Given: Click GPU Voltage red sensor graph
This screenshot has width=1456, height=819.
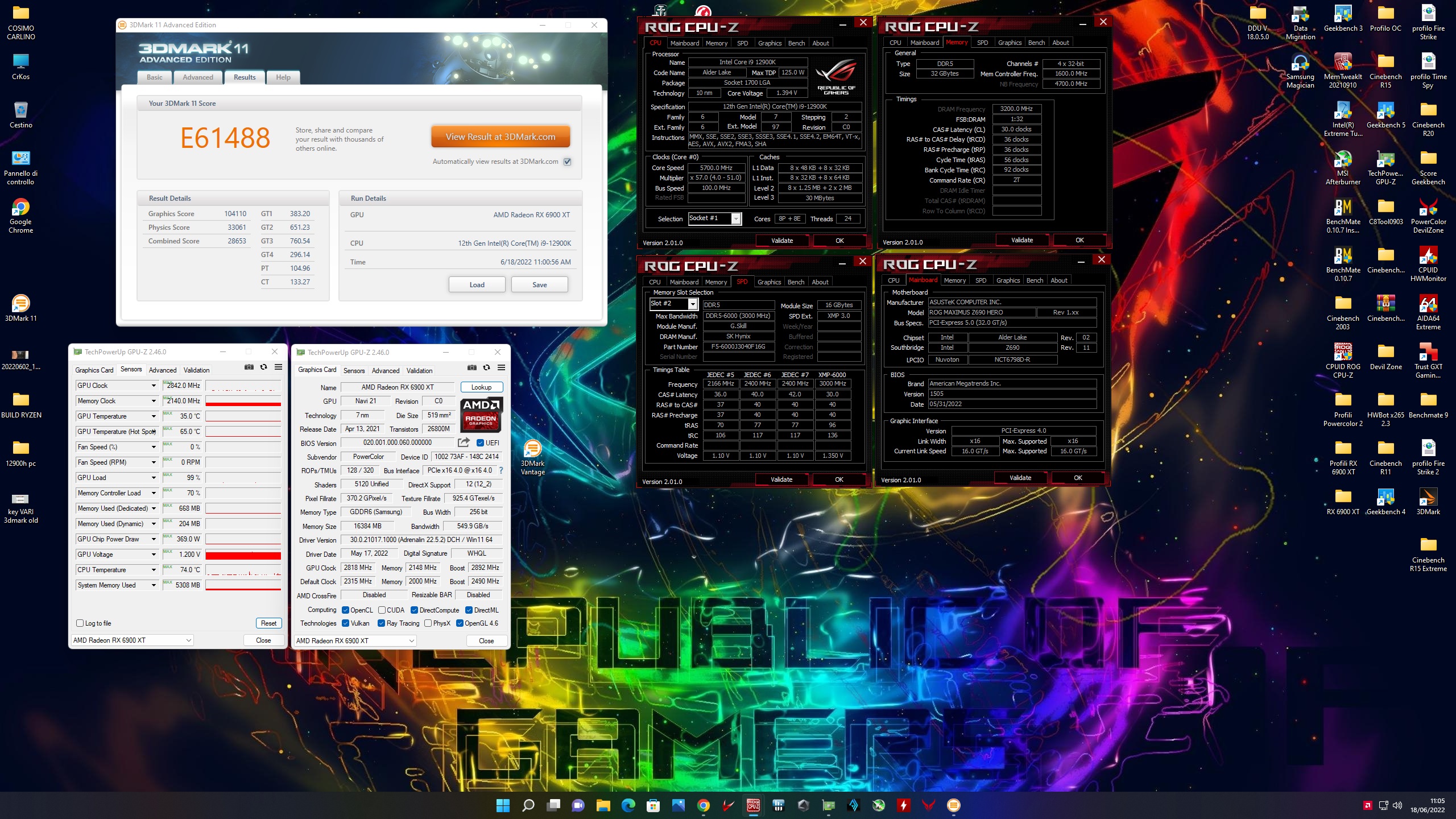Looking at the screenshot, I should pos(243,555).
